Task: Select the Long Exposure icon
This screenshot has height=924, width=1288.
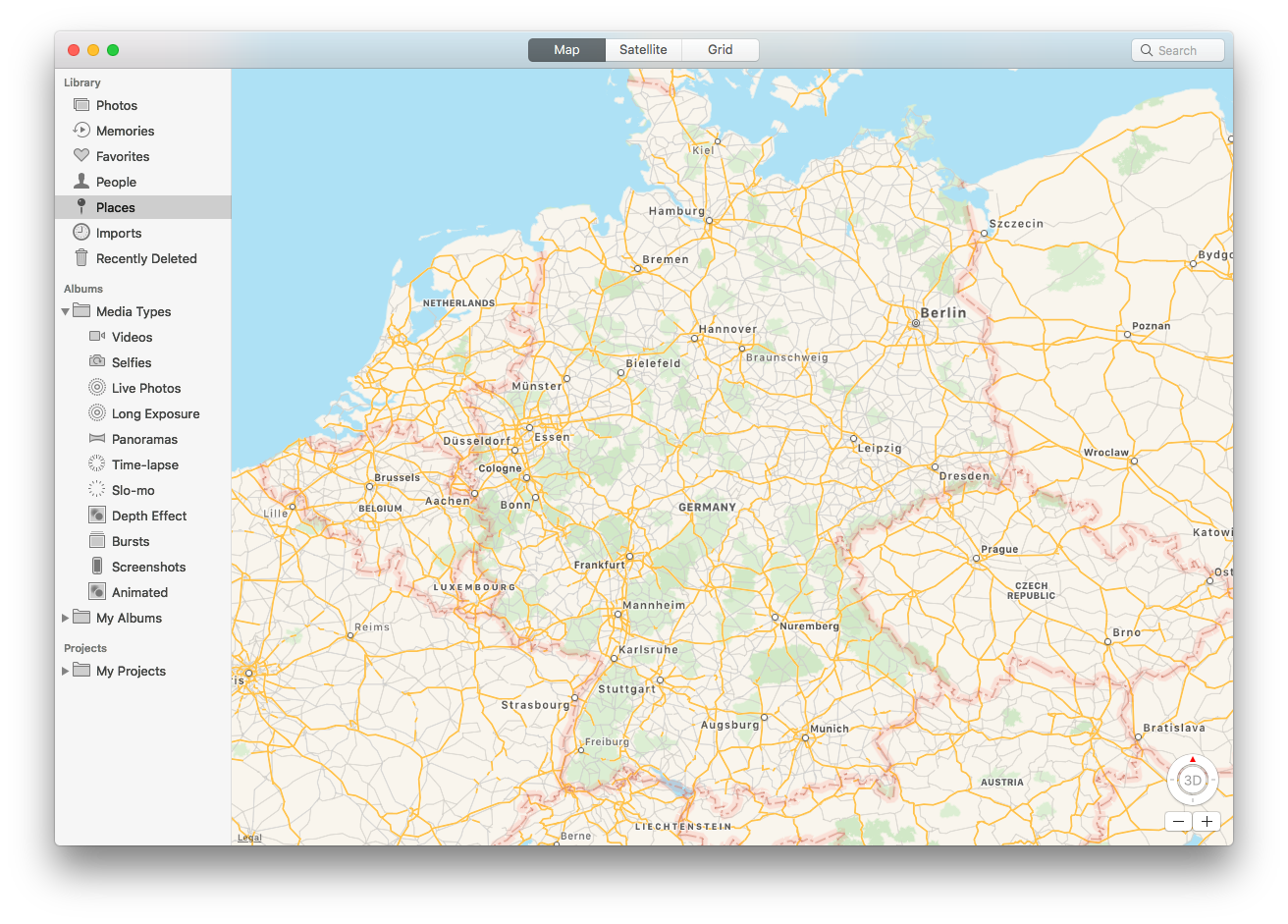Action: (x=97, y=413)
